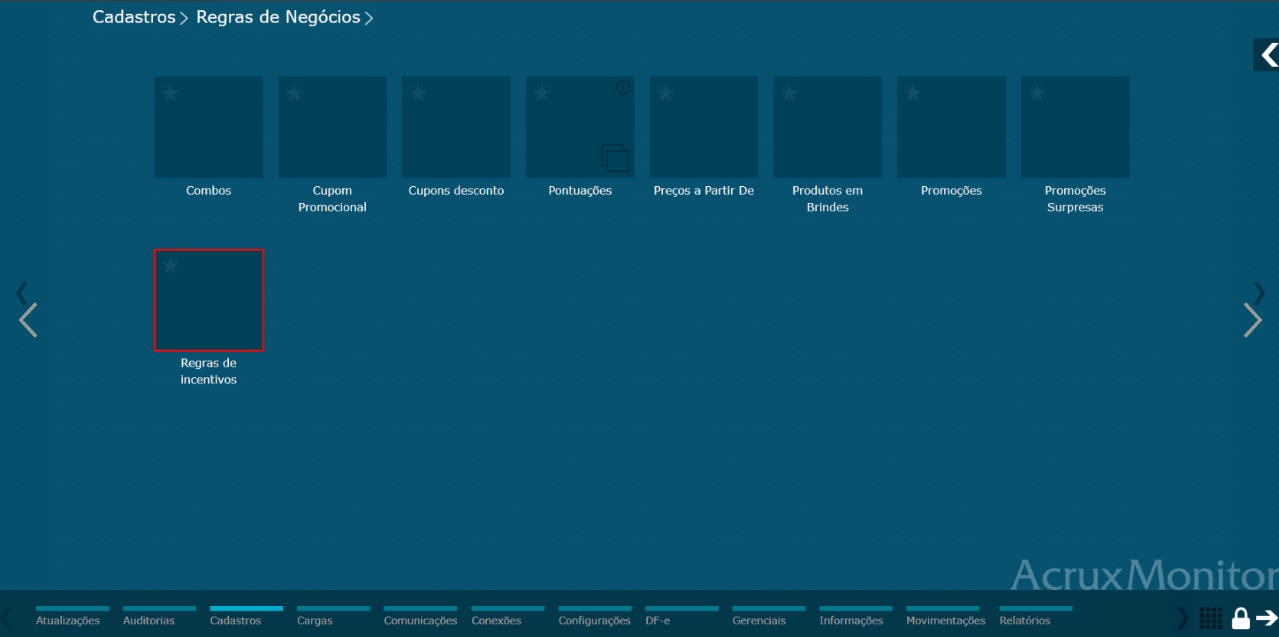Select the Cadastros tab
This screenshot has height=637, width=1279.
point(246,615)
